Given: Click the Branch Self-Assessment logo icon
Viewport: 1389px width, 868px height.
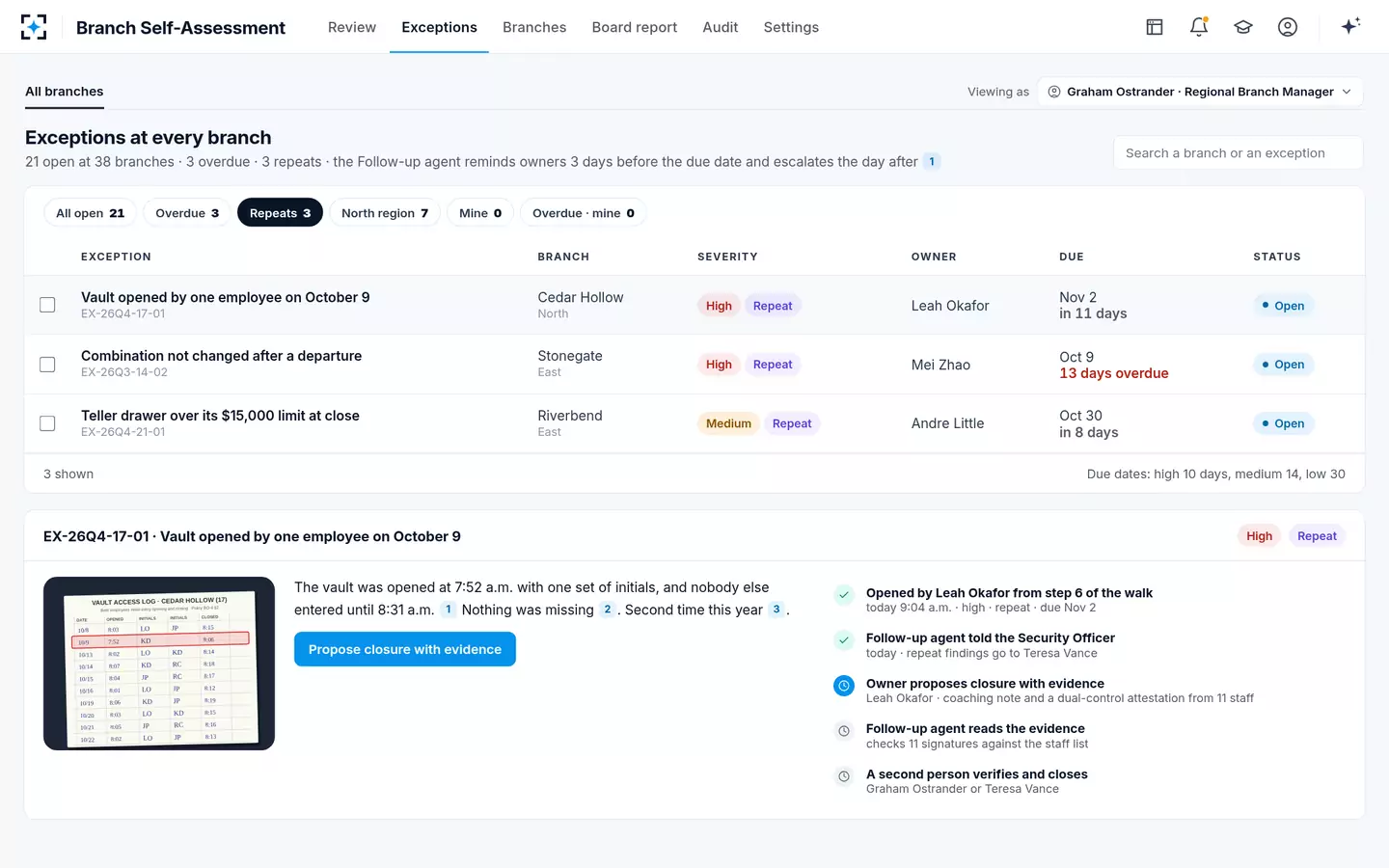Looking at the screenshot, I should [34, 27].
